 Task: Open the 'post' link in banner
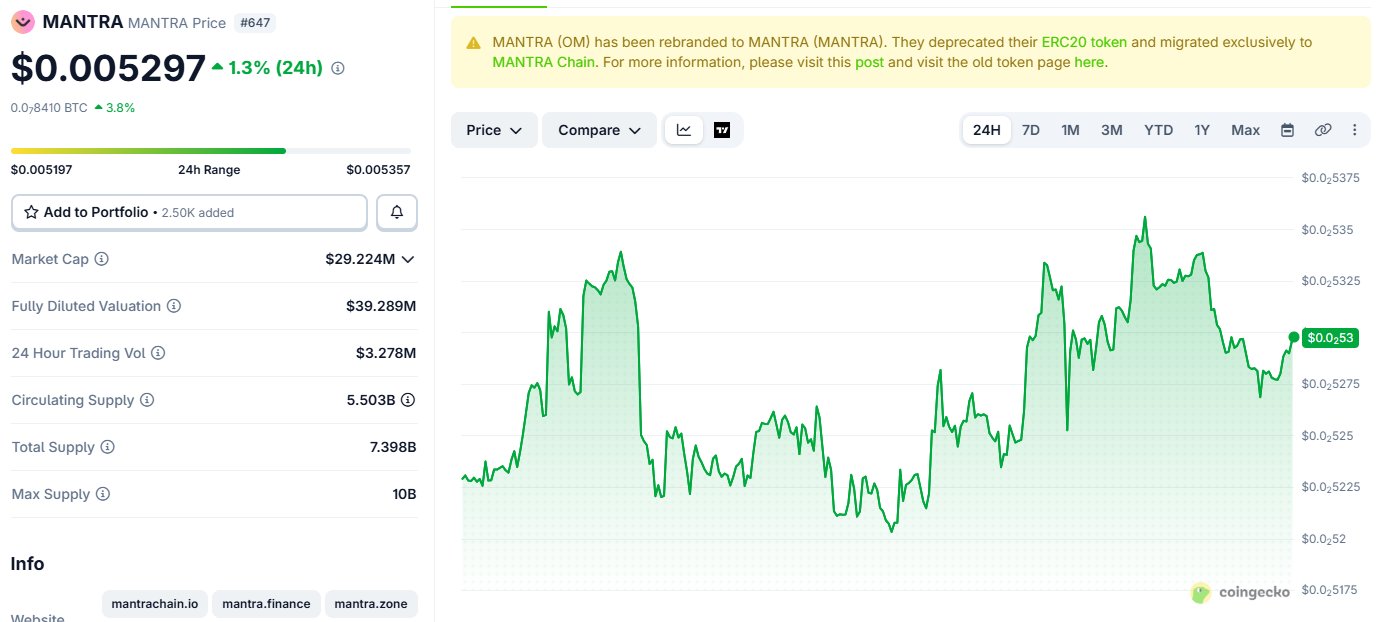coord(869,61)
